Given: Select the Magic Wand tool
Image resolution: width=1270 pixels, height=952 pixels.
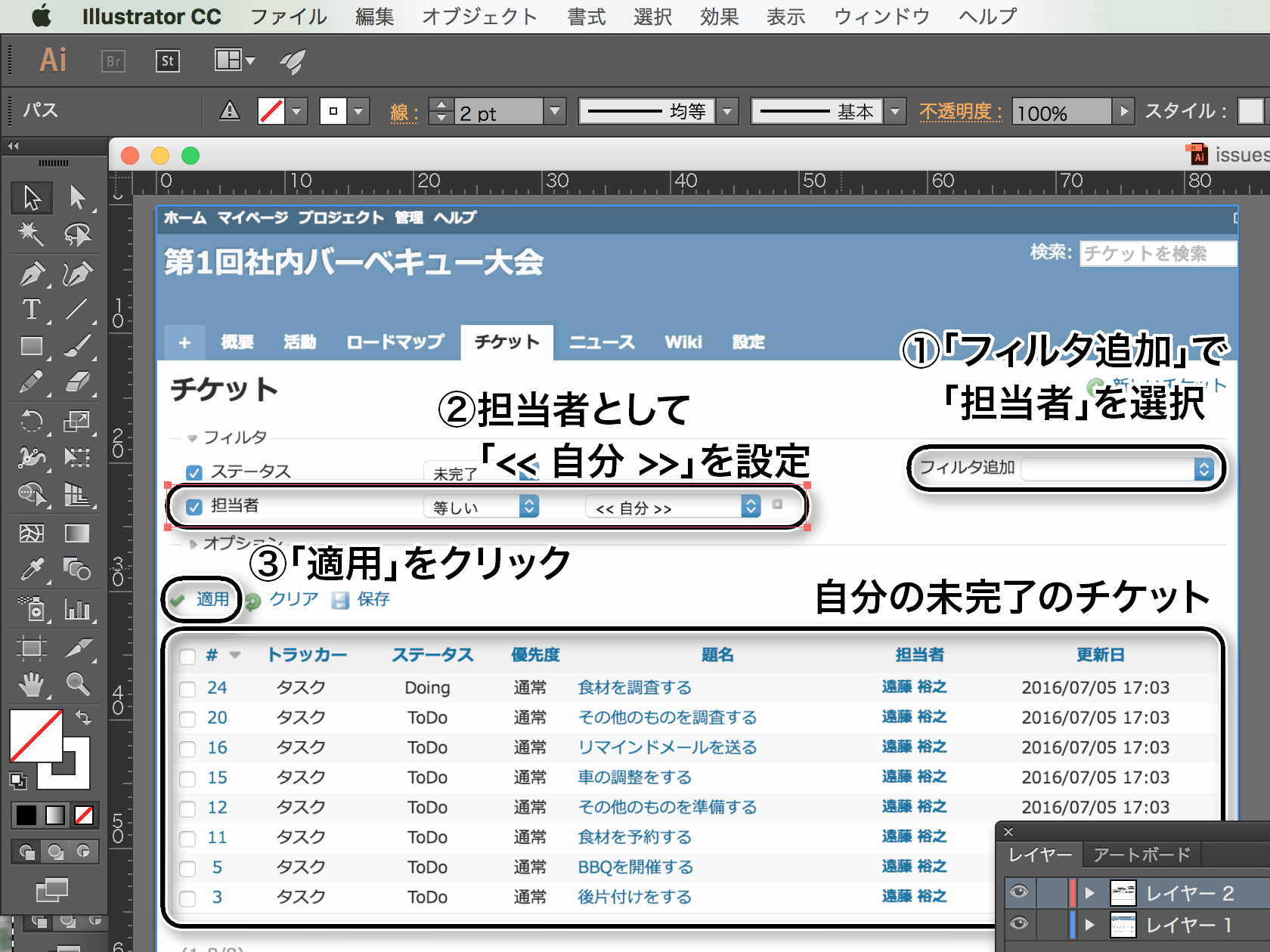Looking at the screenshot, I should click(32, 235).
